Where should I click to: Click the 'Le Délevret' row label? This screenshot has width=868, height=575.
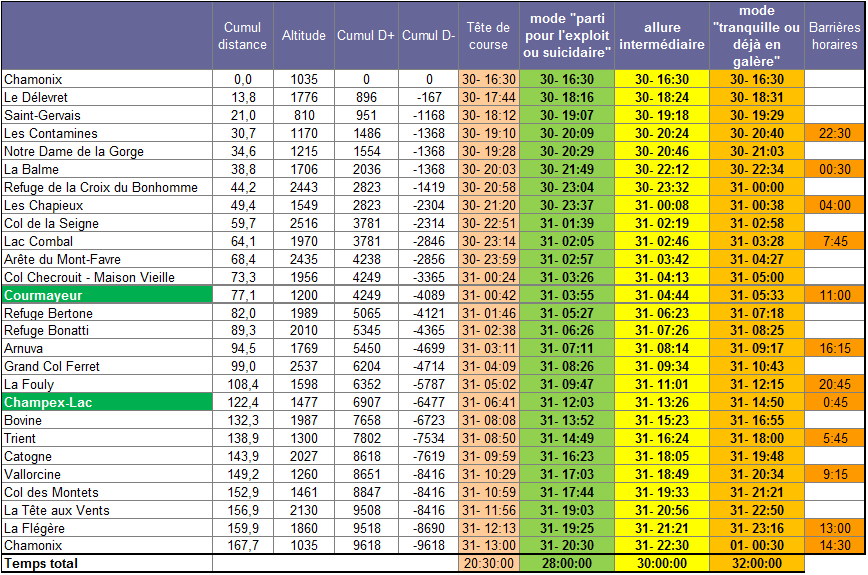tap(107, 97)
